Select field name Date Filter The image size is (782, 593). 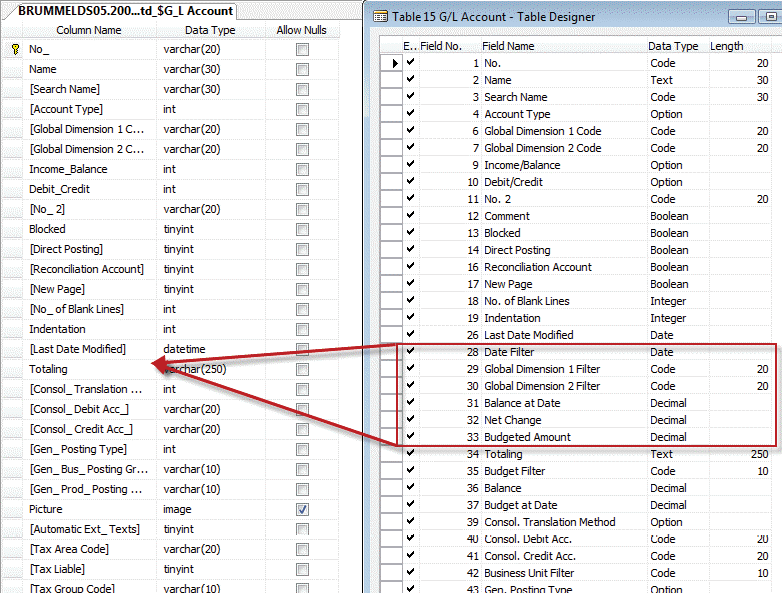tap(509, 352)
